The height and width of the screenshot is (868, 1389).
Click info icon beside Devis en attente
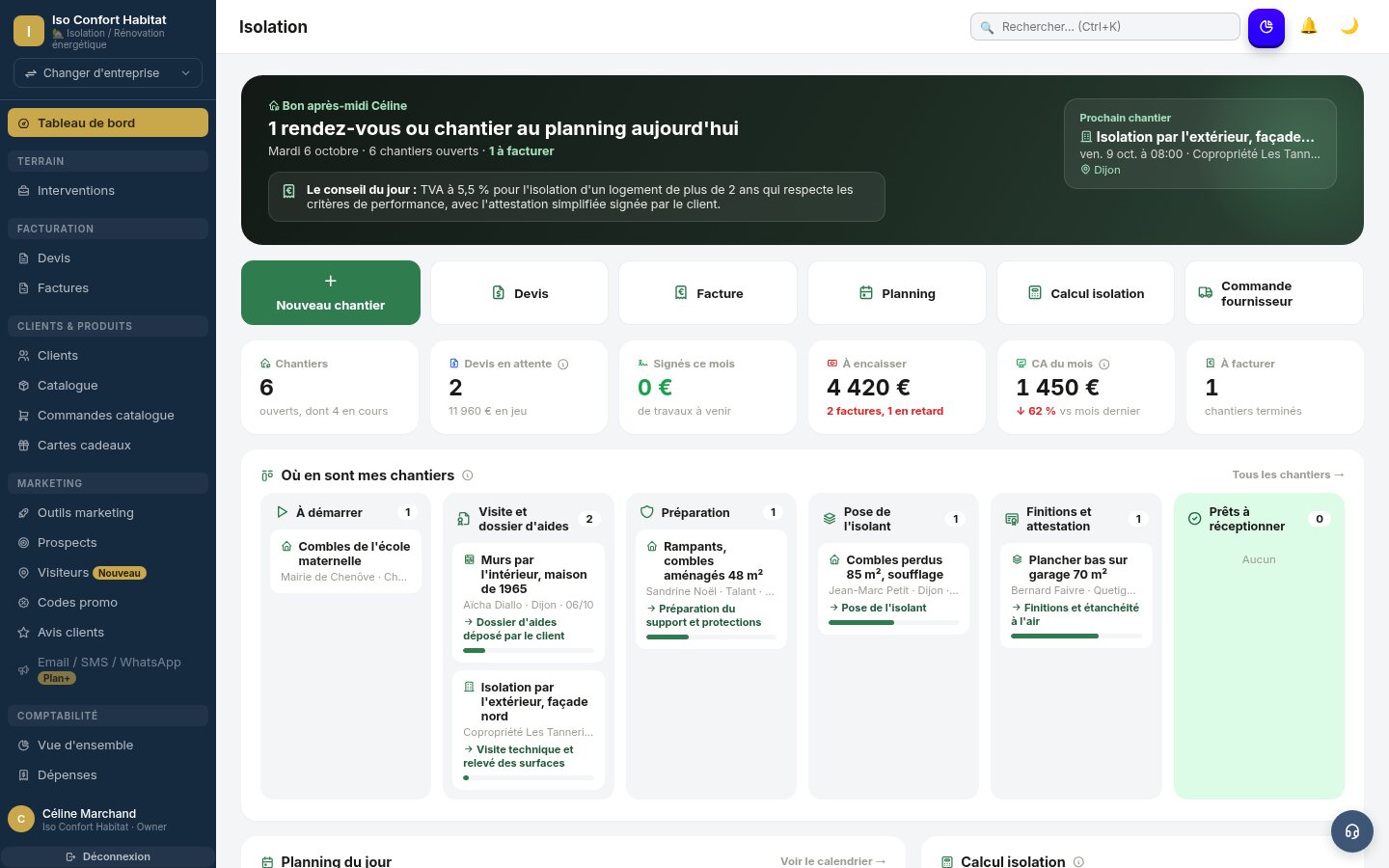click(x=563, y=364)
